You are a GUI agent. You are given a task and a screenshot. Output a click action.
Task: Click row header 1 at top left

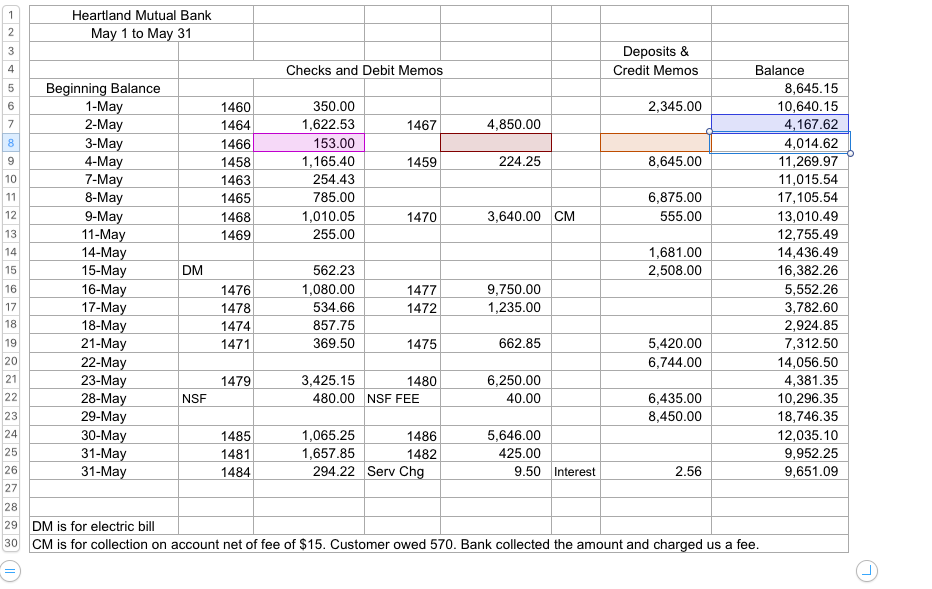9,15
